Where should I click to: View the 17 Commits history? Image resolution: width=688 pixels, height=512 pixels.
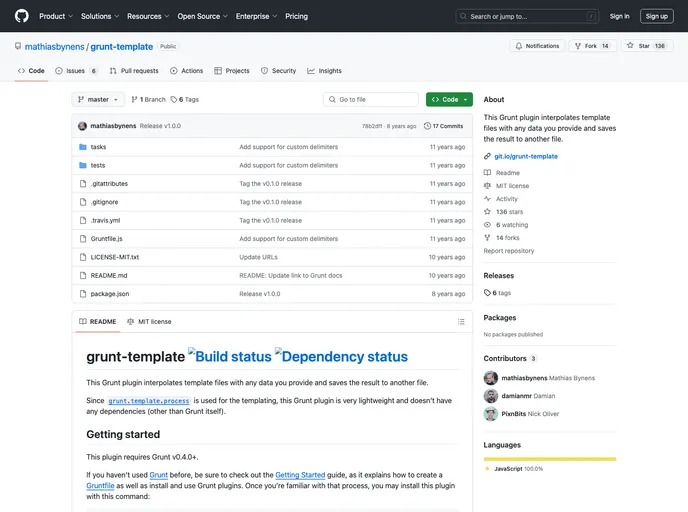tap(444, 126)
